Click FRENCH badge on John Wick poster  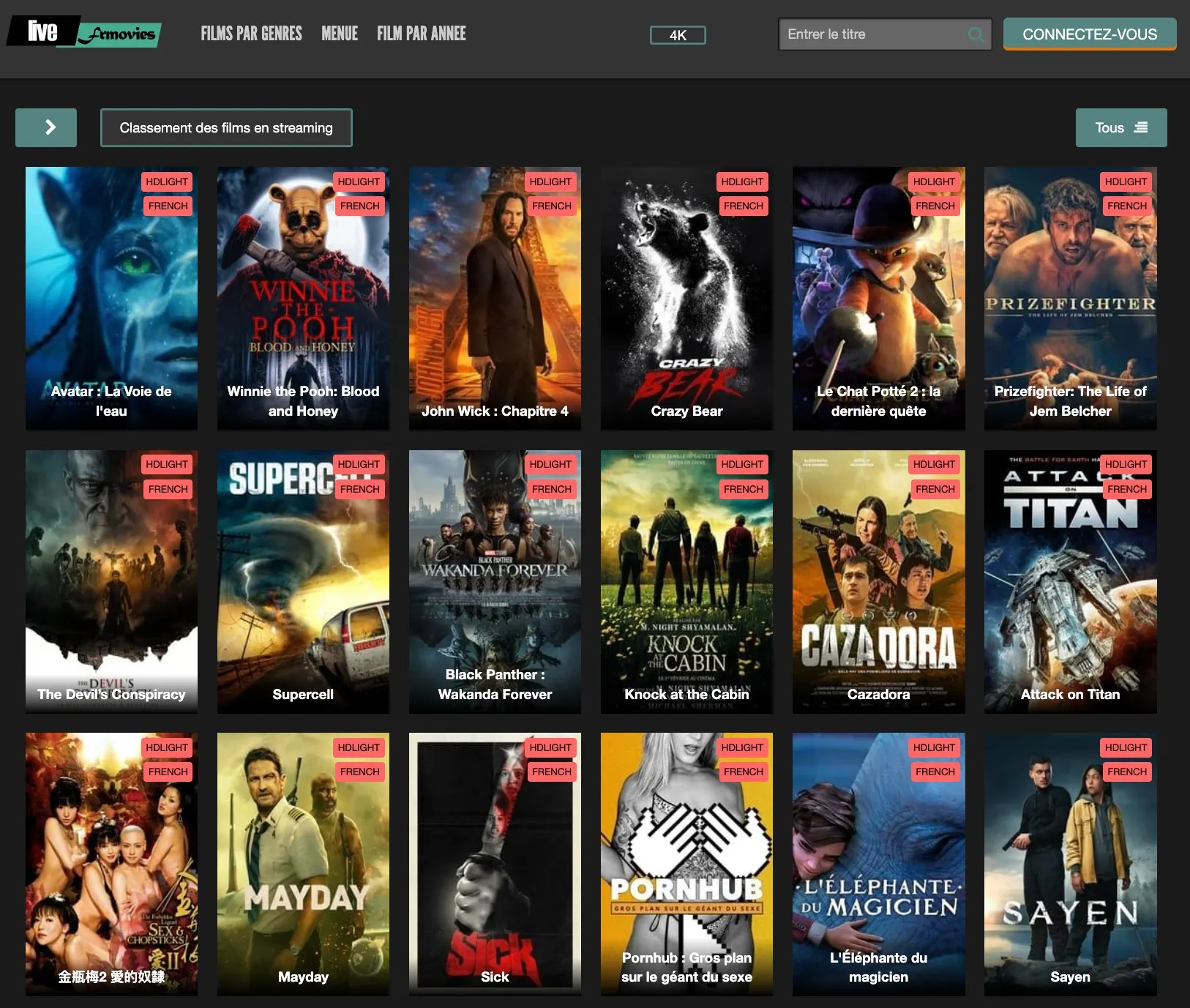[552, 206]
